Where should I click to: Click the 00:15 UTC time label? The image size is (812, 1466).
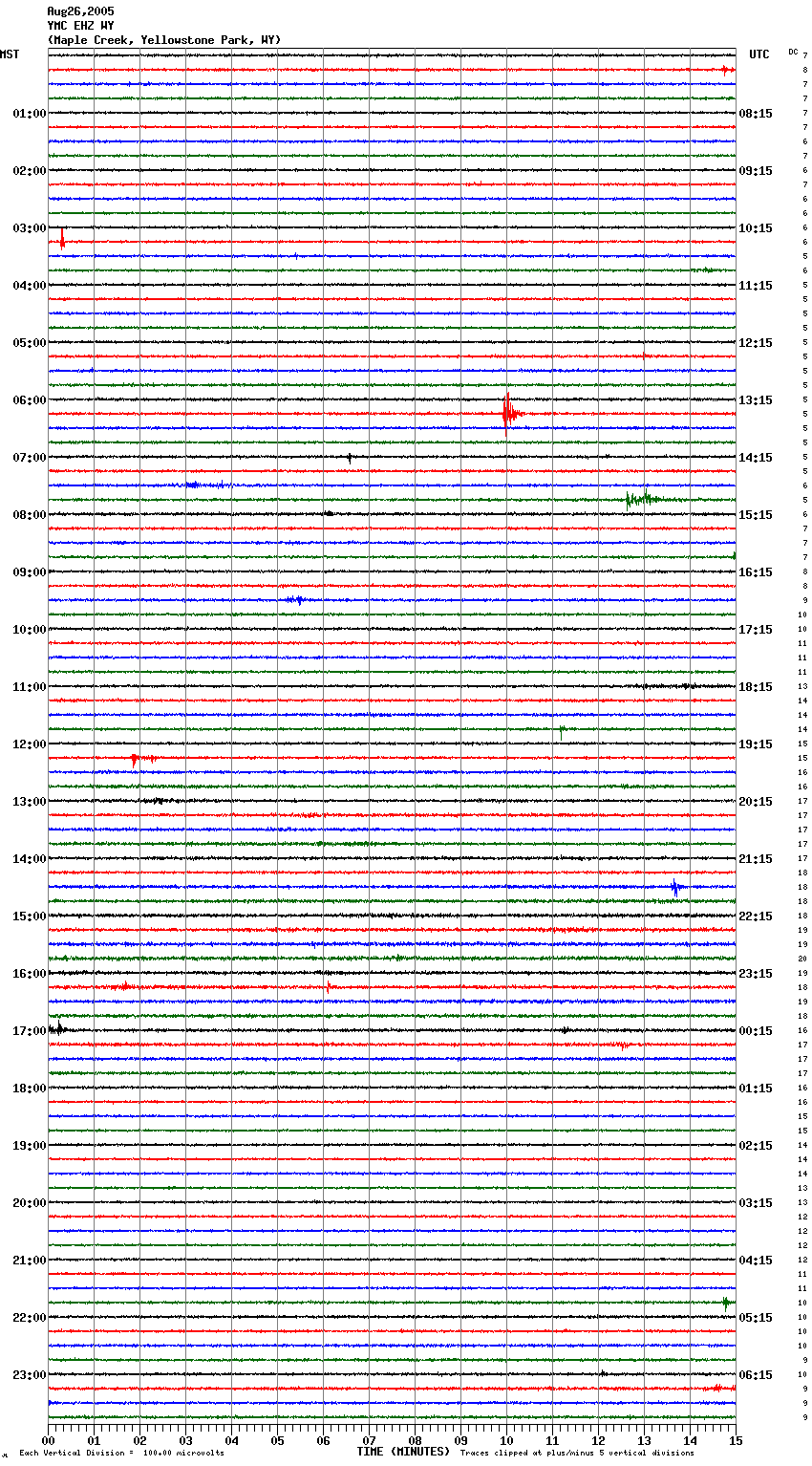tap(756, 1031)
